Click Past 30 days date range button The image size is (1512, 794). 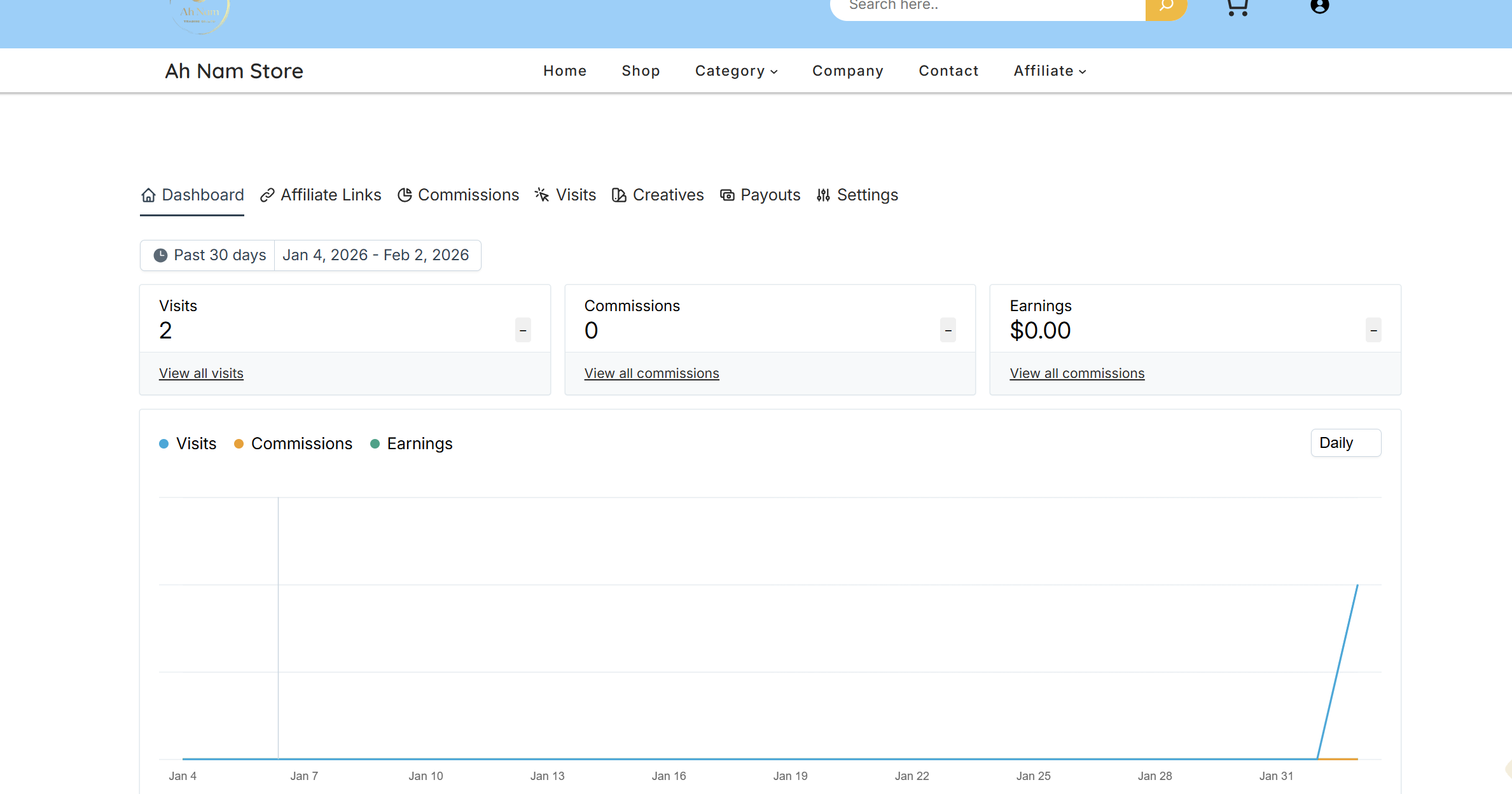(x=209, y=255)
